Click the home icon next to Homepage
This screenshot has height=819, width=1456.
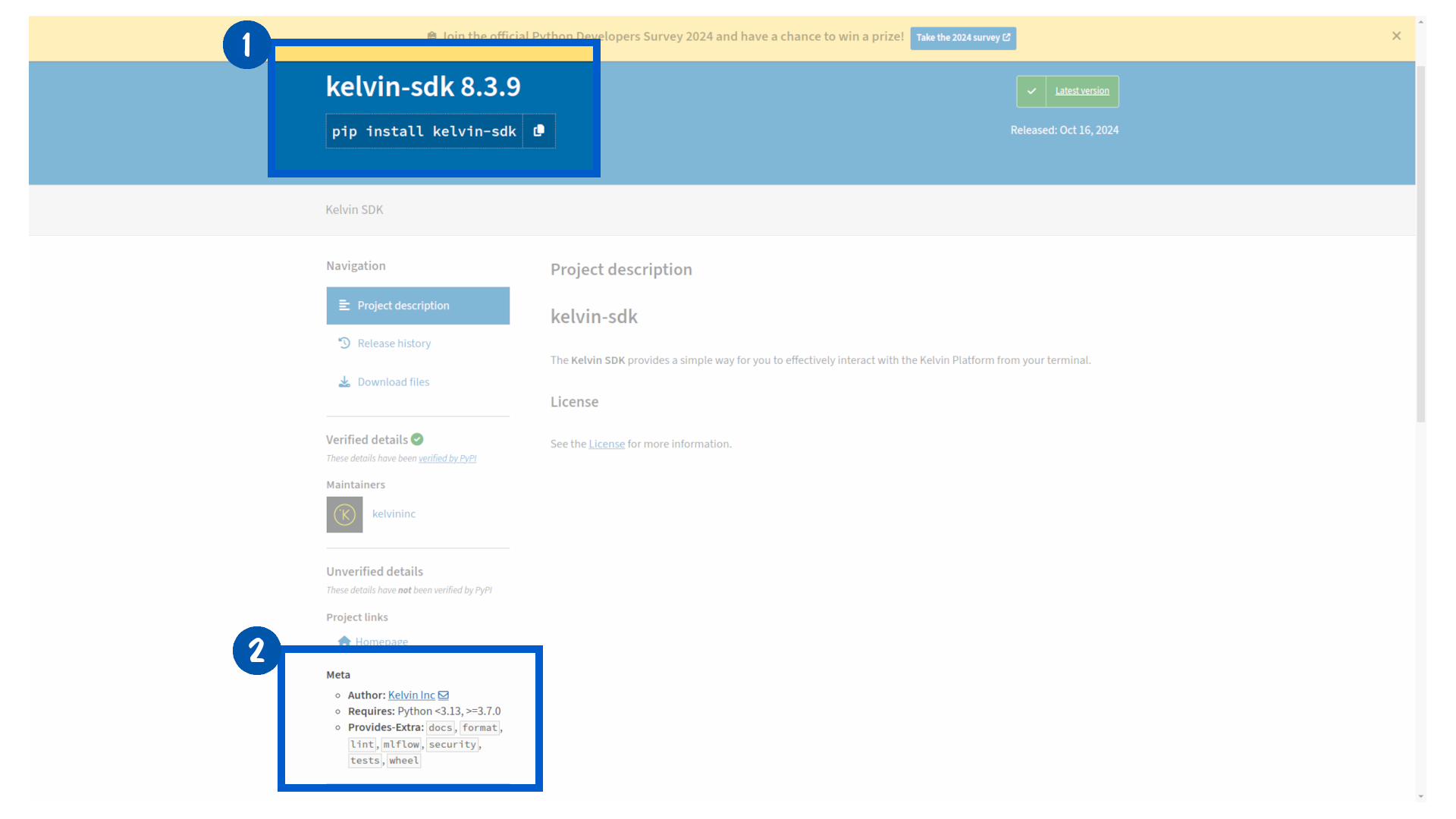tap(344, 641)
